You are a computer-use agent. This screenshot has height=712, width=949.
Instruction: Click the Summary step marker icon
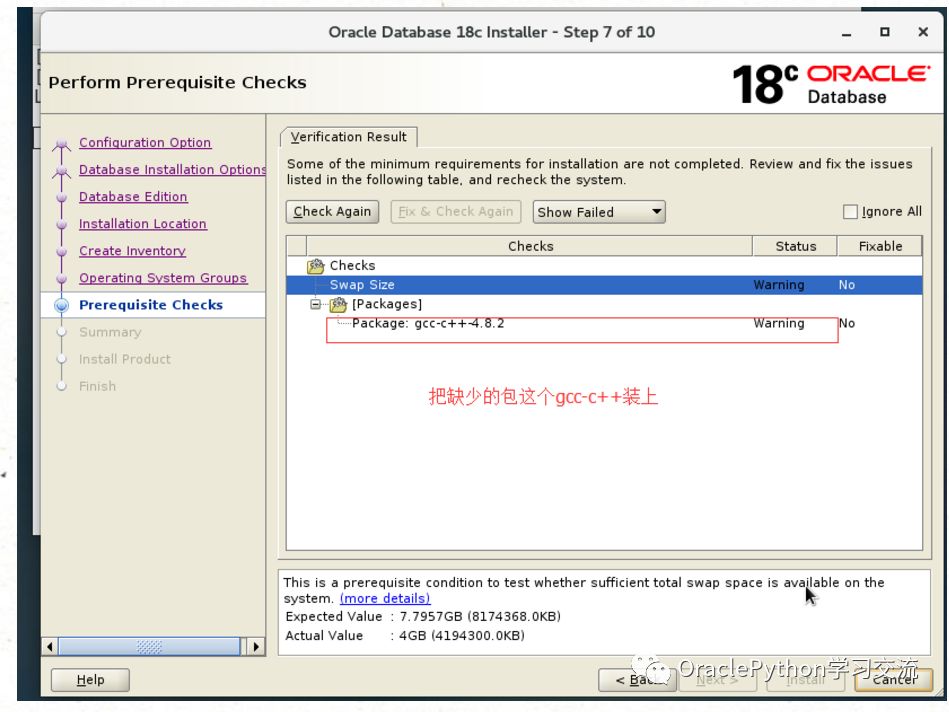point(61,332)
